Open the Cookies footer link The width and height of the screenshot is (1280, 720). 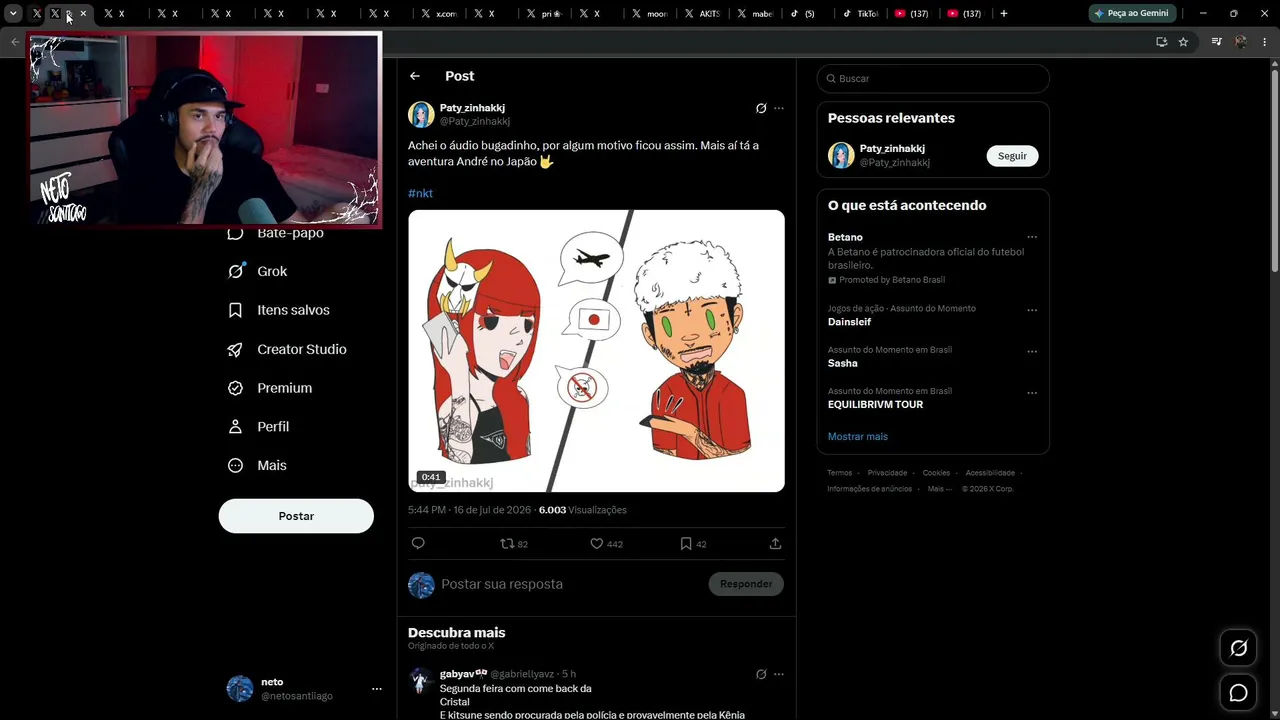[936, 473]
